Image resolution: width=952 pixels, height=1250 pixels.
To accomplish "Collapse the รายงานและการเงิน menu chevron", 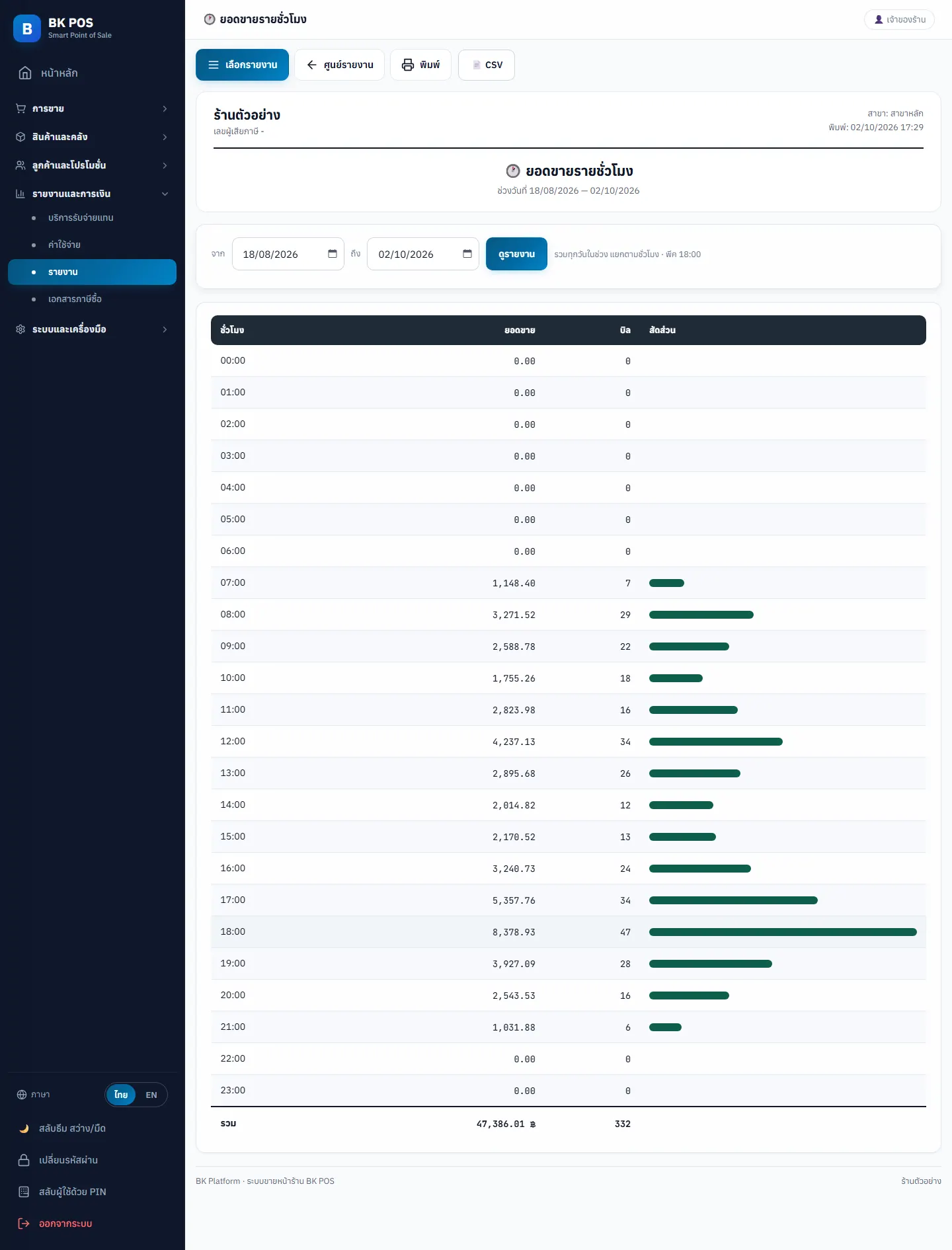I will pyautogui.click(x=165, y=194).
